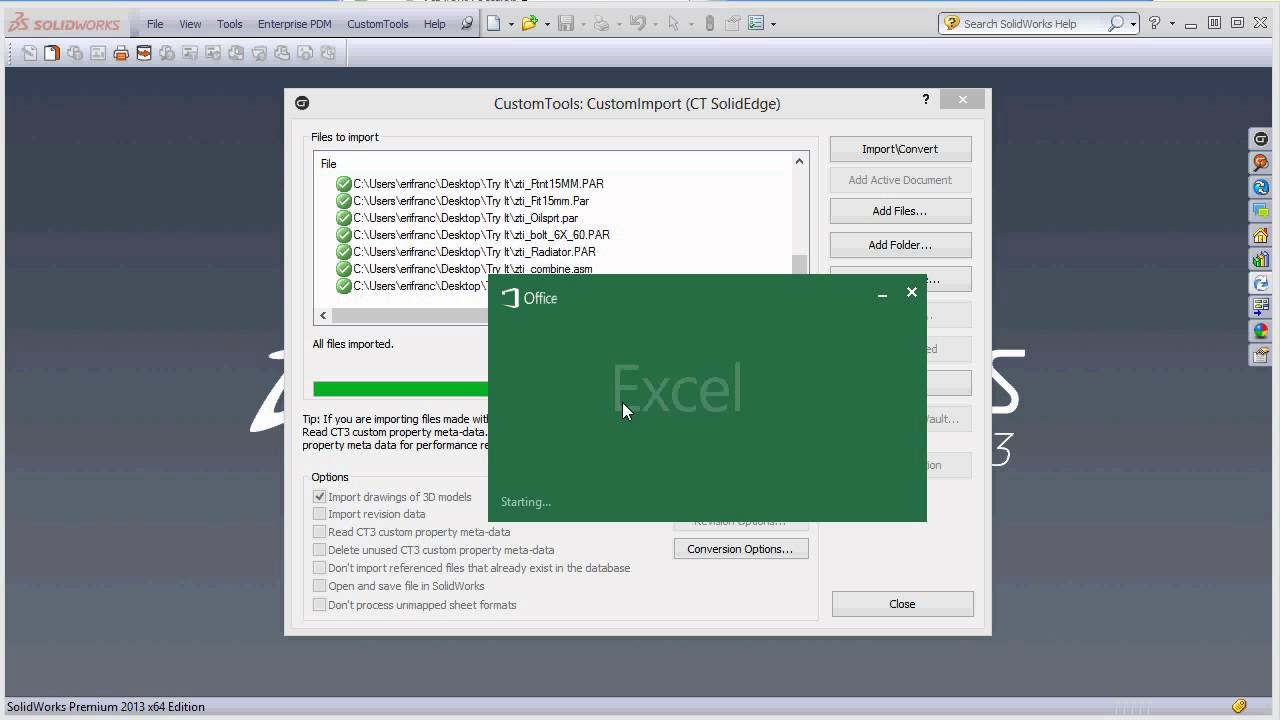Expand the dropdown arrow beside Open folder
1280x720 pixels.
click(547, 24)
